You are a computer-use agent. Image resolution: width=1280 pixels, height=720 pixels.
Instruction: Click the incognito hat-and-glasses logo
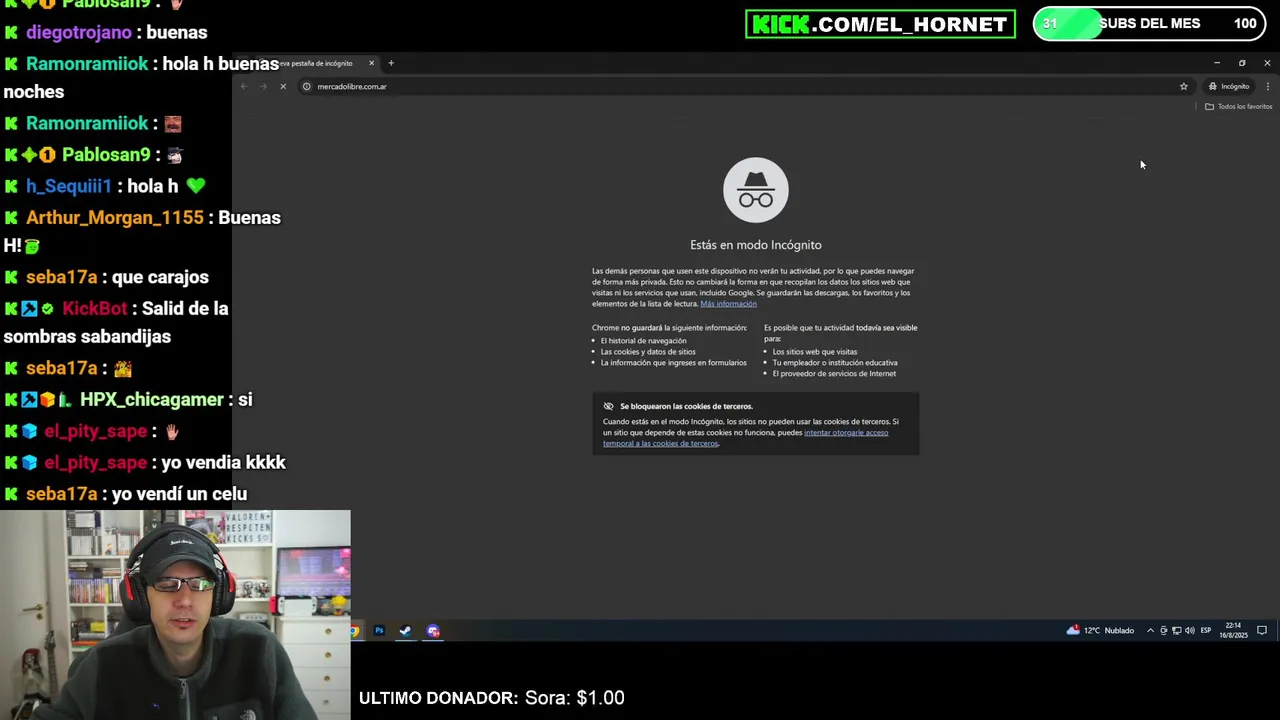tap(756, 190)
